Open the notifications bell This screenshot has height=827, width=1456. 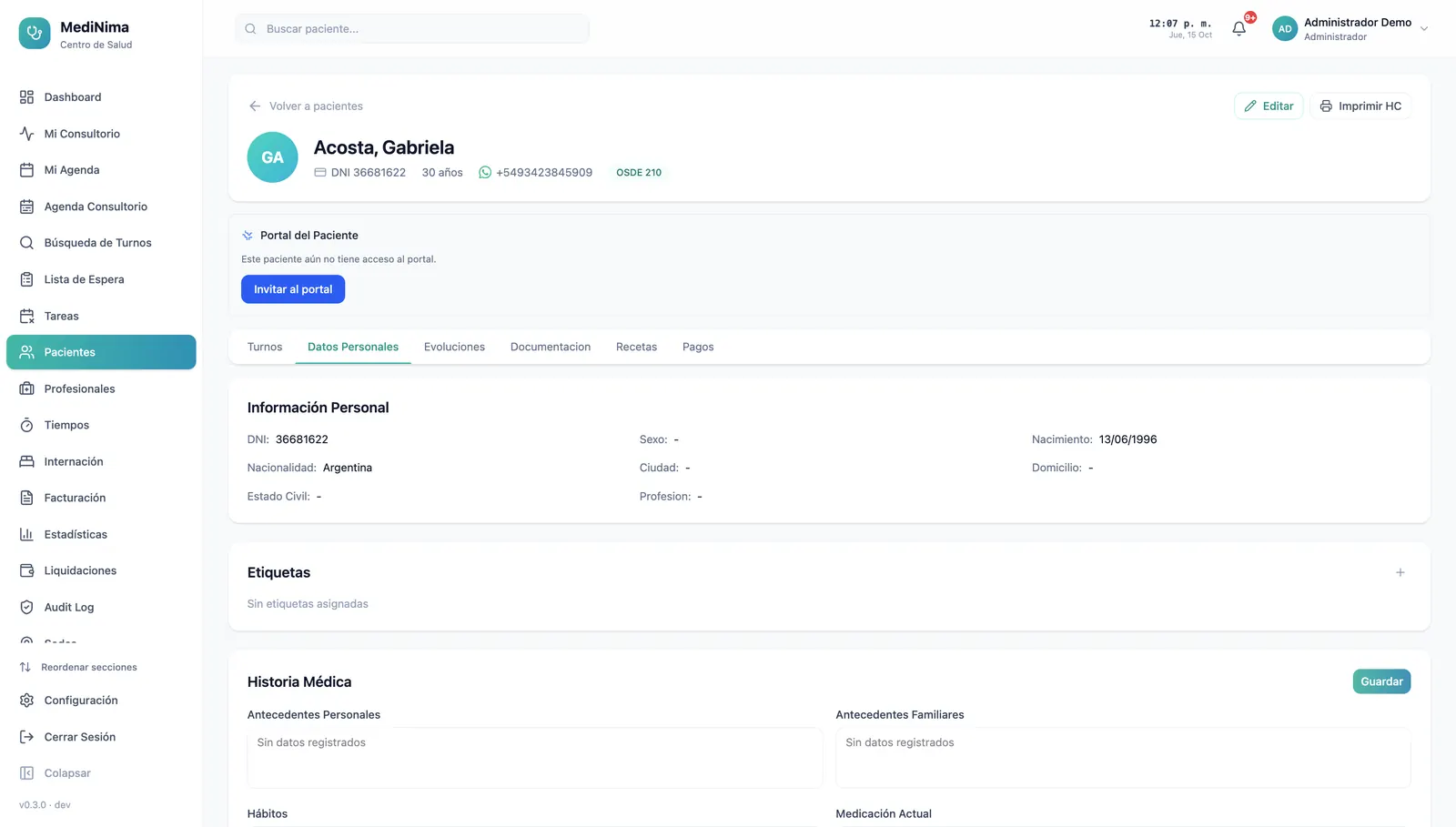coord(1239,29)
